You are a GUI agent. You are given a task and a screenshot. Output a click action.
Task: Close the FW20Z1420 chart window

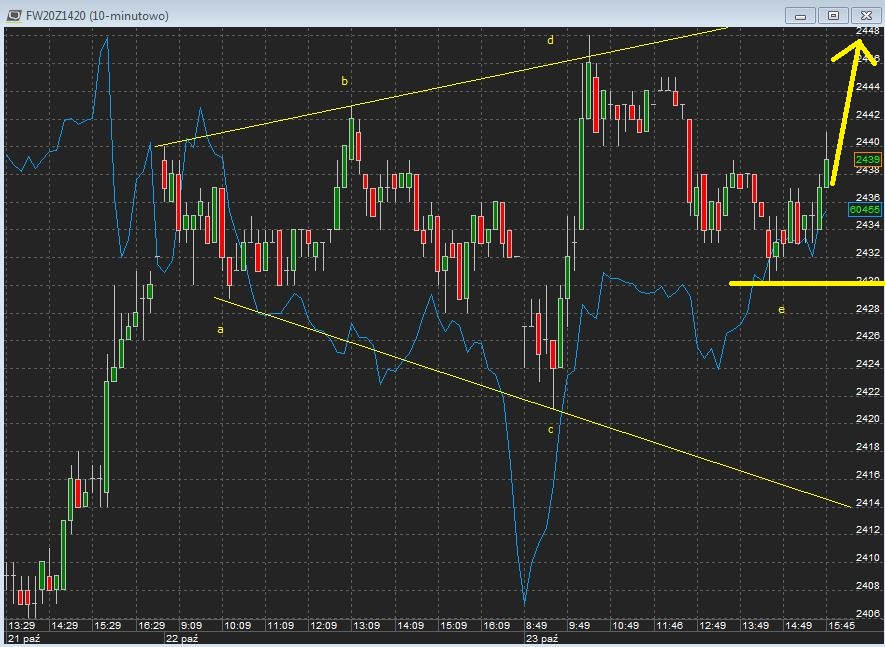pyautogui.click(x=865, y=16)
